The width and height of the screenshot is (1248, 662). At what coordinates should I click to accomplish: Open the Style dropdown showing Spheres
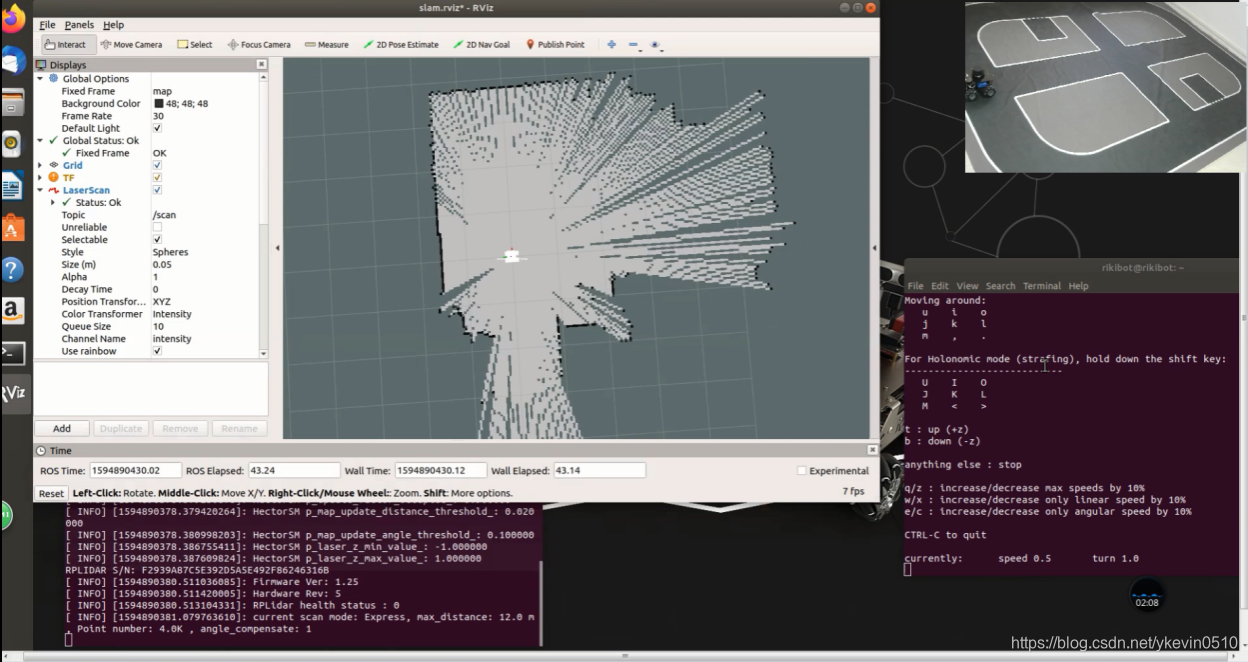pos(204,252)
